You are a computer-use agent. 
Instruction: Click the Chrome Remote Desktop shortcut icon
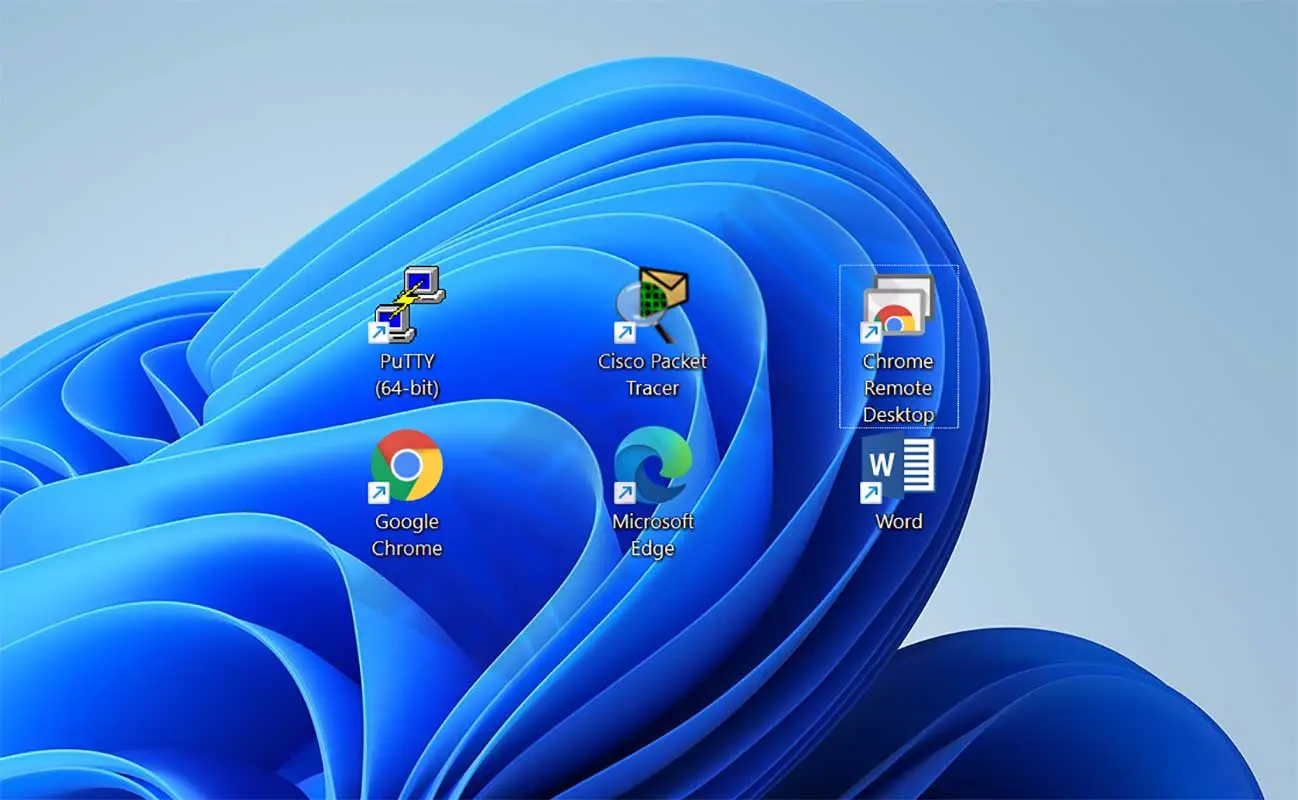coord(898,306)
